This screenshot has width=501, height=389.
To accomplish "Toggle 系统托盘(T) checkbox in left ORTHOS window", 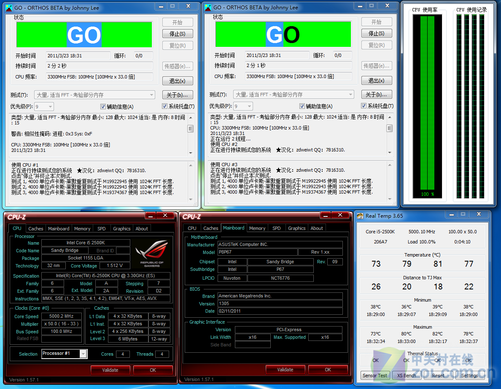I will coord(165,106).
